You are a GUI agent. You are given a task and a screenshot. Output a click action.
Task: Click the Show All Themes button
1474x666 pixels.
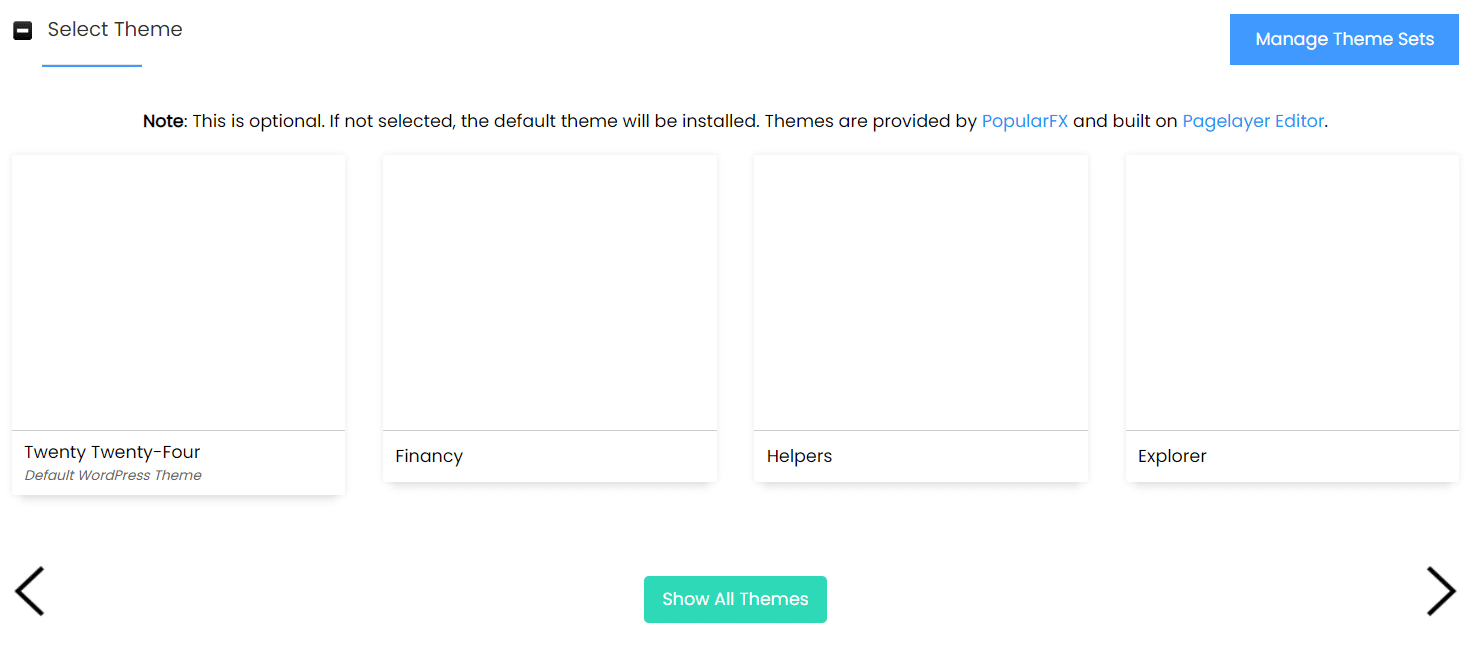click(735, 599)
